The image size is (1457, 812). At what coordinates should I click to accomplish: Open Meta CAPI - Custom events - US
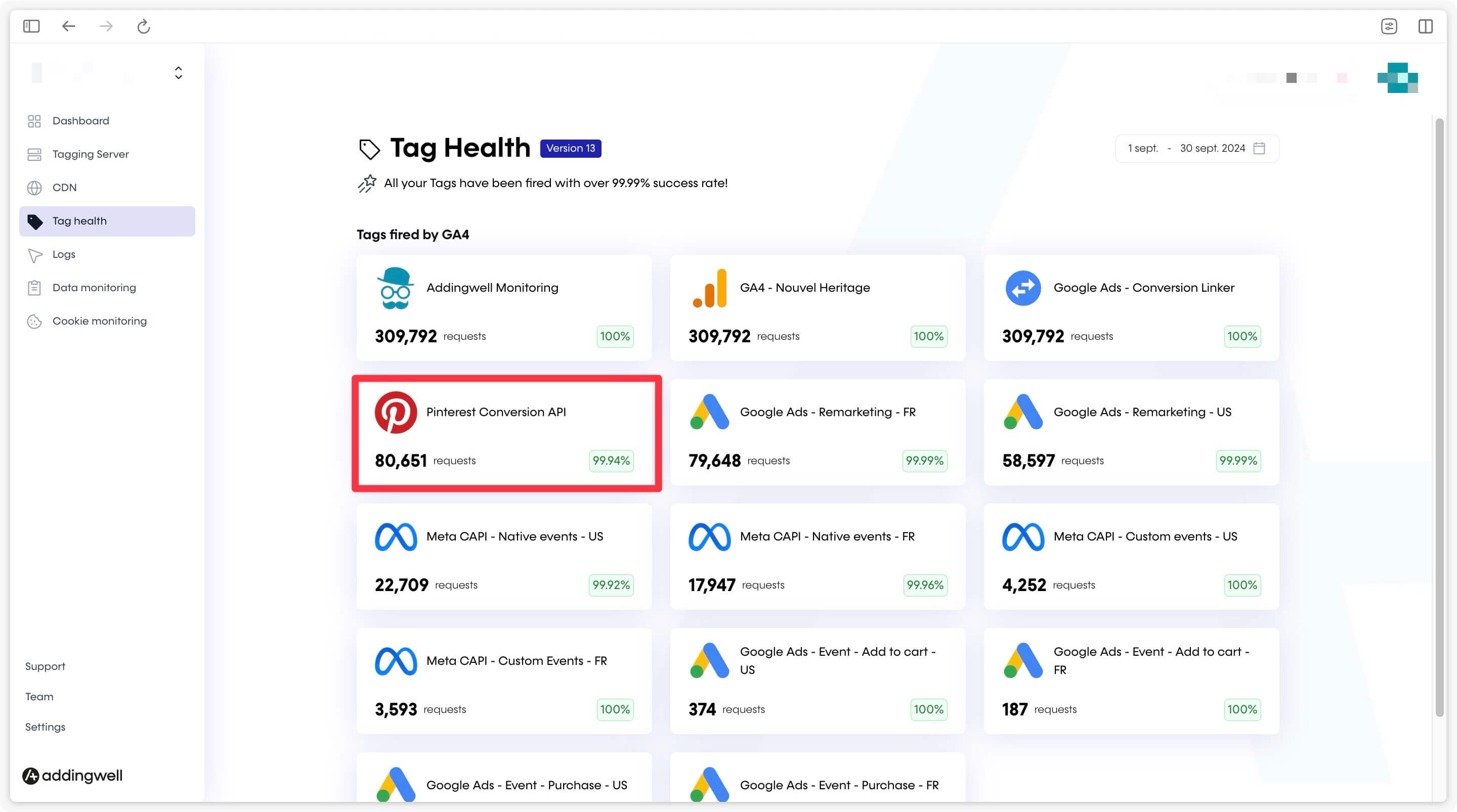click(x=1131, y=556)
